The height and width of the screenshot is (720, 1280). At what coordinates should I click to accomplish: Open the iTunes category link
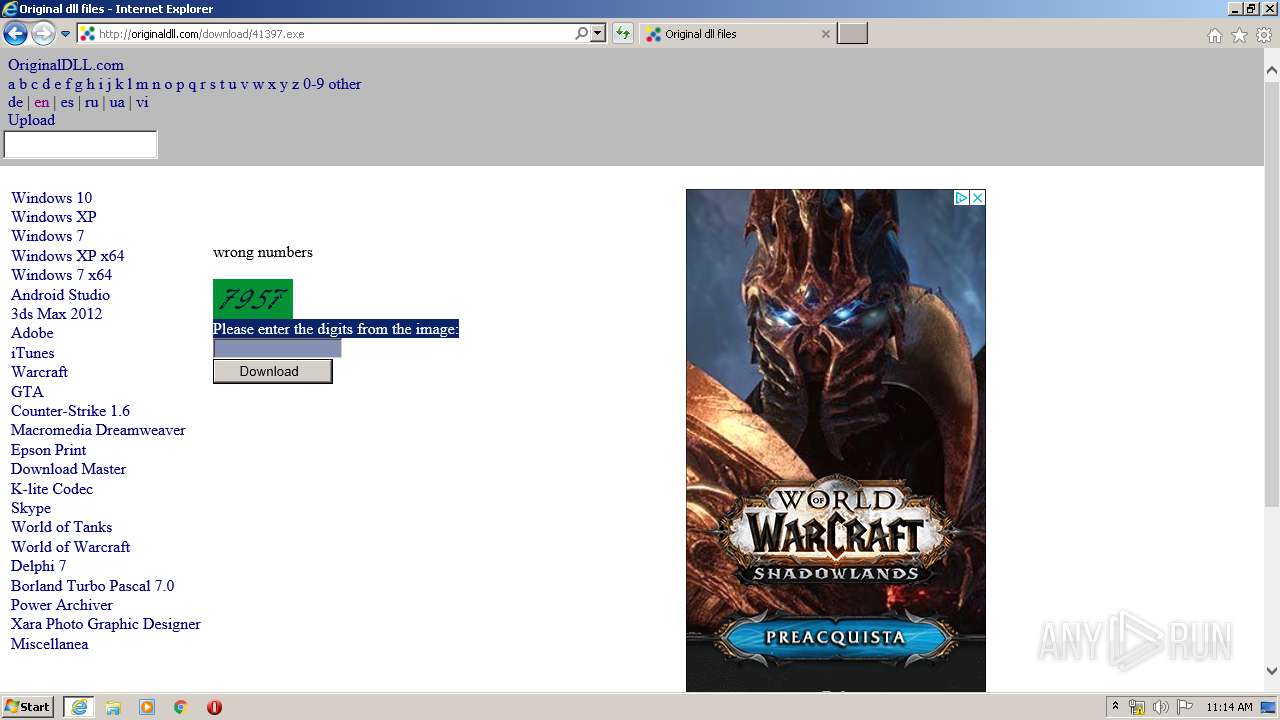point(33,353)
